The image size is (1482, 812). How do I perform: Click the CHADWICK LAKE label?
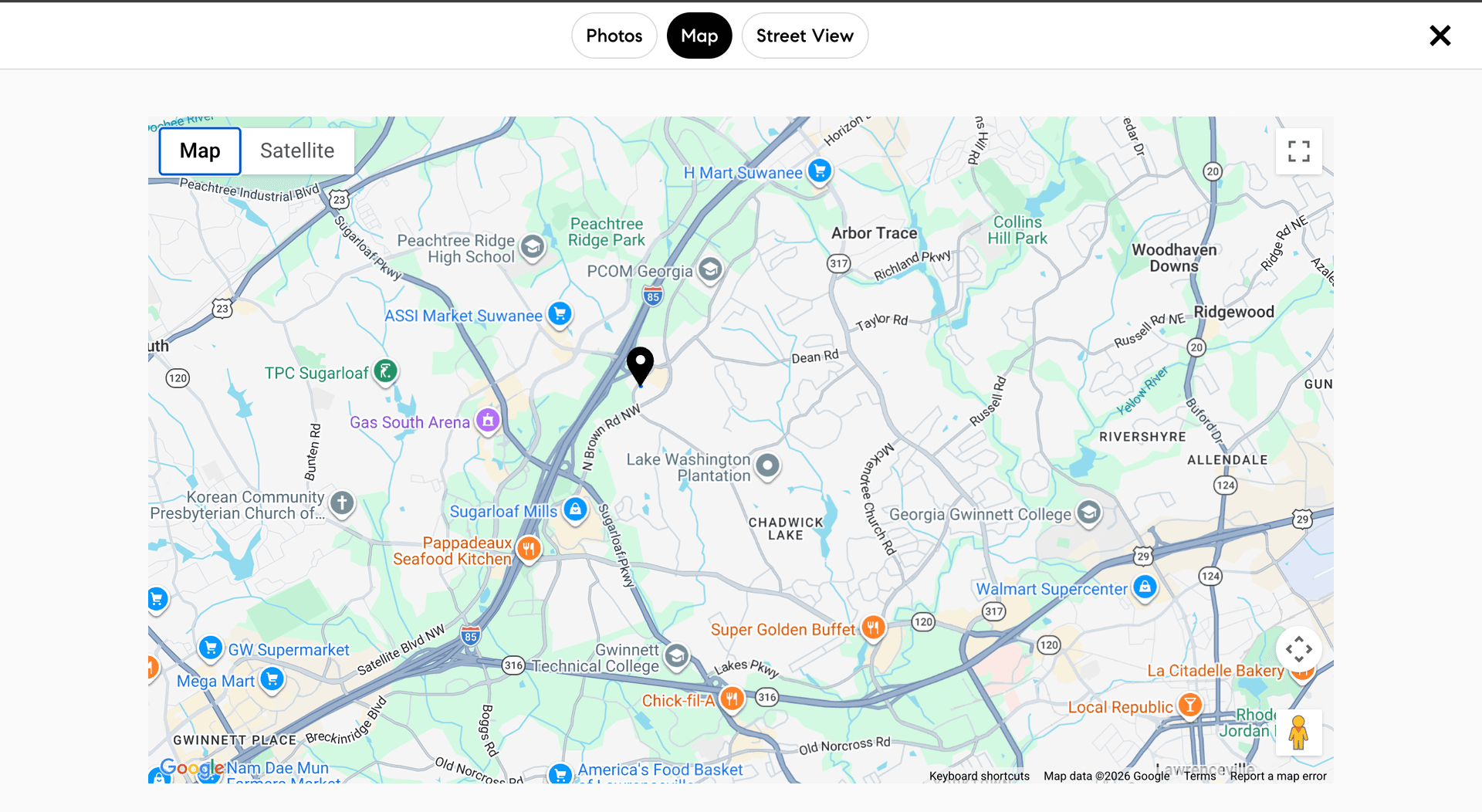click(x=786, y=529)
